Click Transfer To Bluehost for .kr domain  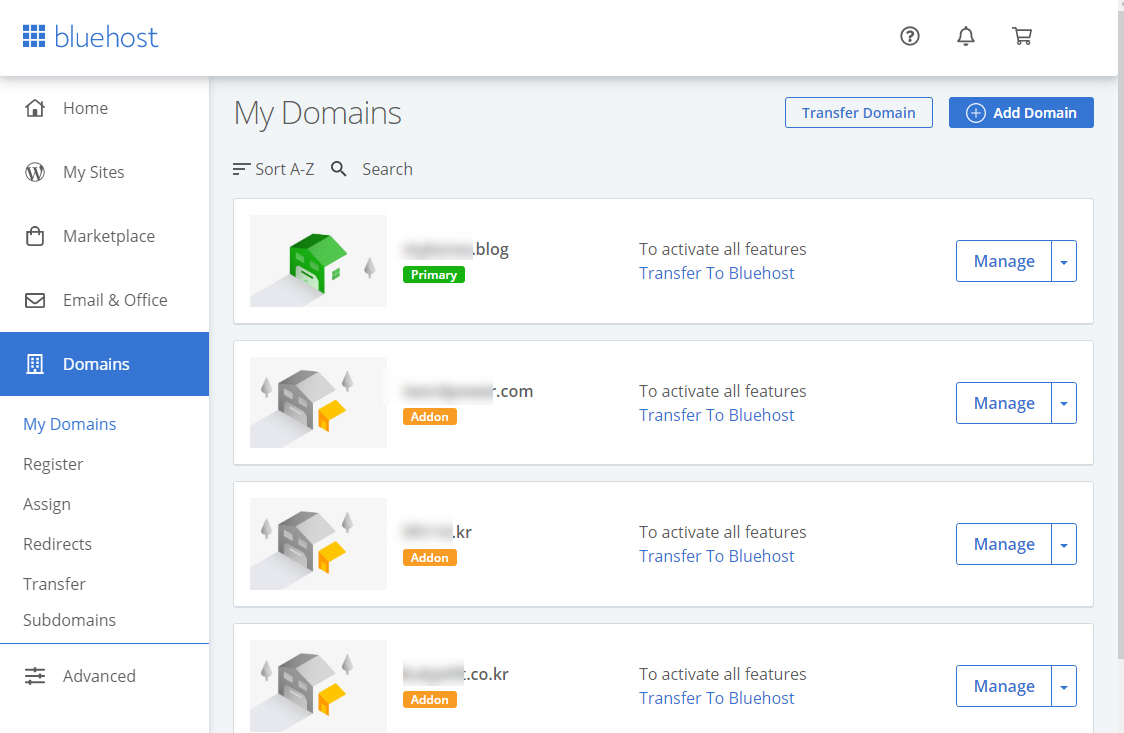click(x=717, y=556)
